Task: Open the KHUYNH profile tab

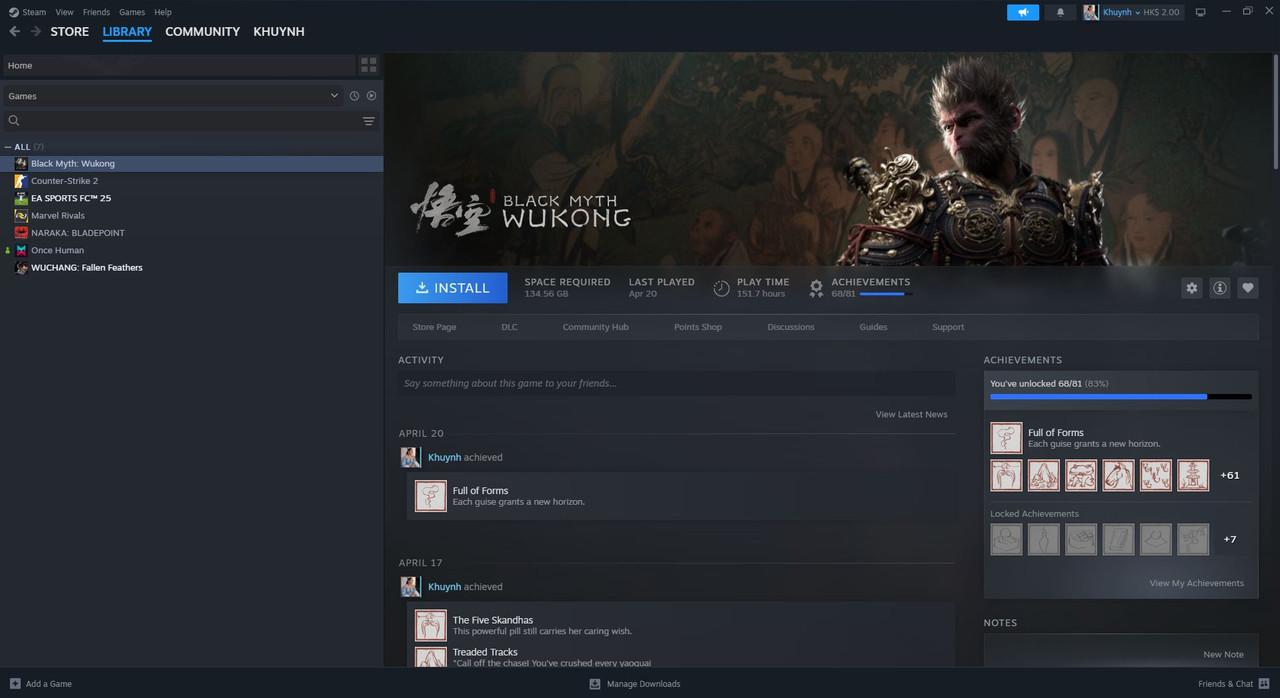Action: (x=279, y=32)
